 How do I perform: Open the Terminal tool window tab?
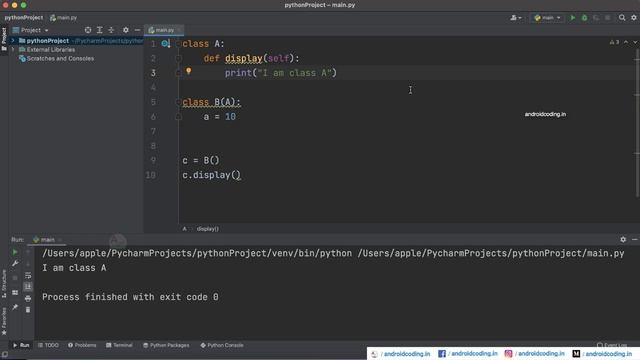point(119,345)
